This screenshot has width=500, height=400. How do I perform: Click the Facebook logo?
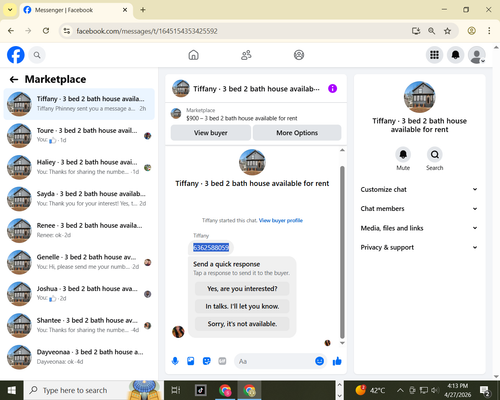16,55
